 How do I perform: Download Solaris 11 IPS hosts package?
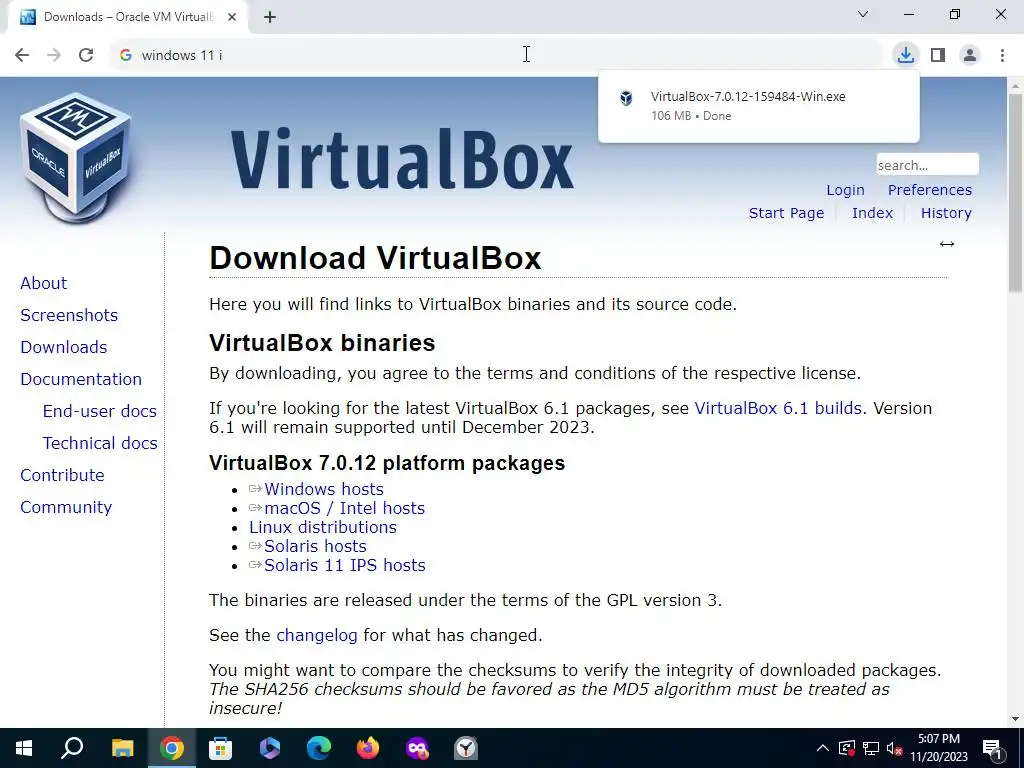pos(344,565)
